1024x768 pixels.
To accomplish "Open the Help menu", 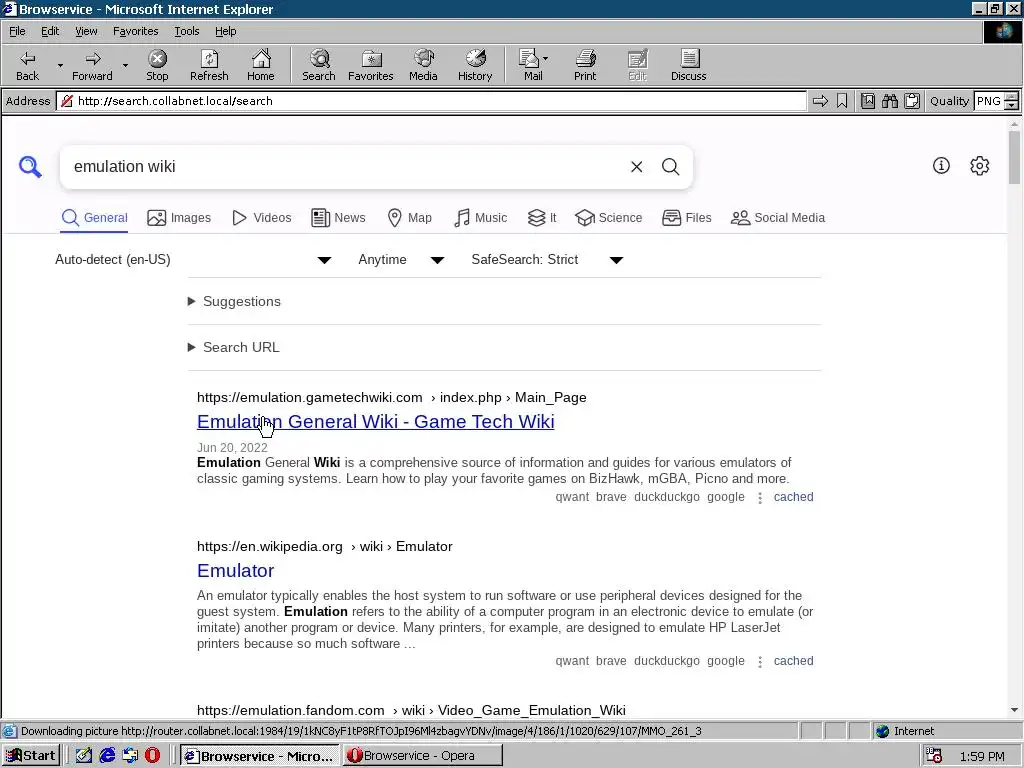I will pyautogui.click(x=225, y=31).
